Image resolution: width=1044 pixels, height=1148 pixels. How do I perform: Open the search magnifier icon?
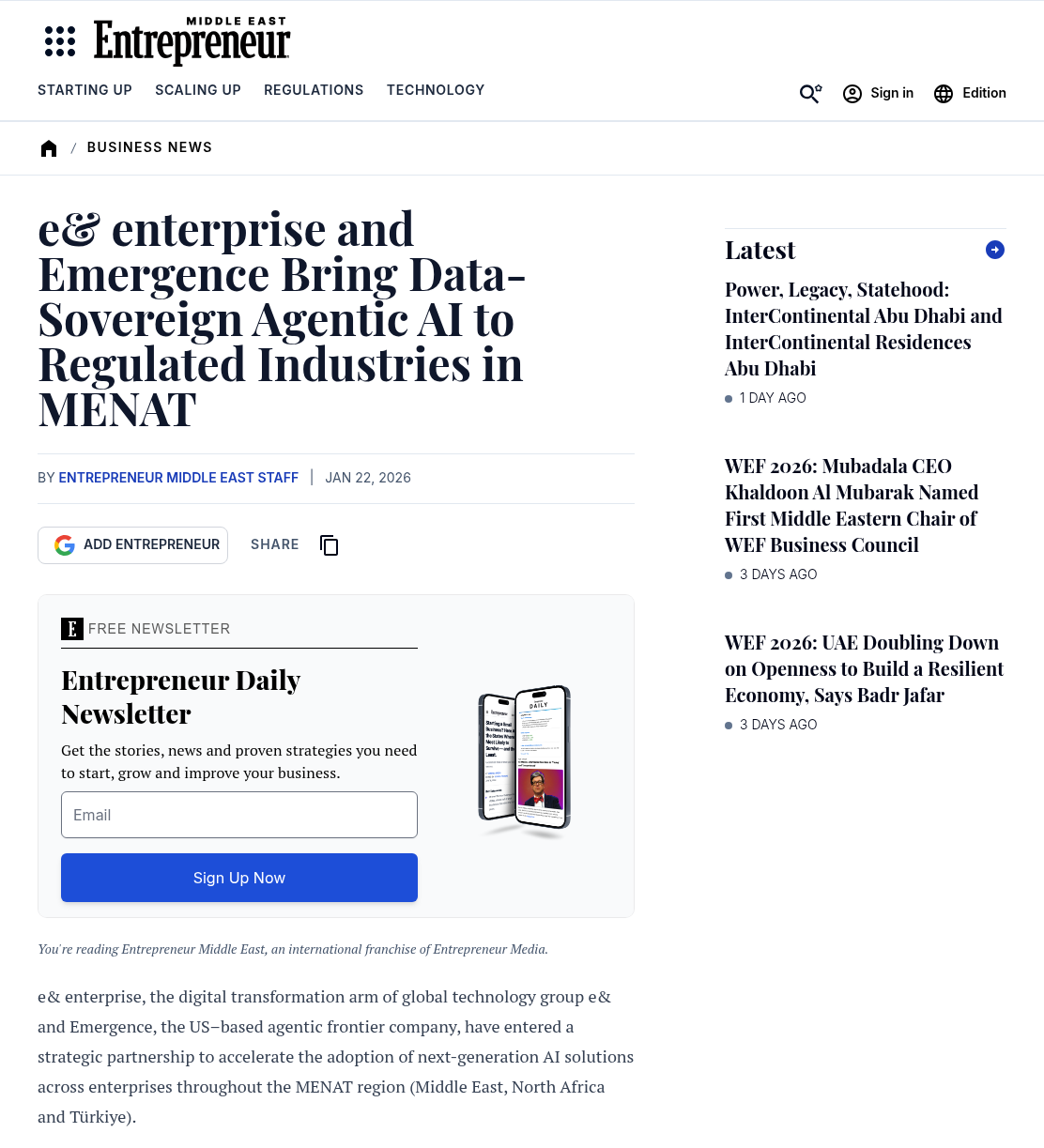[810, 93]
